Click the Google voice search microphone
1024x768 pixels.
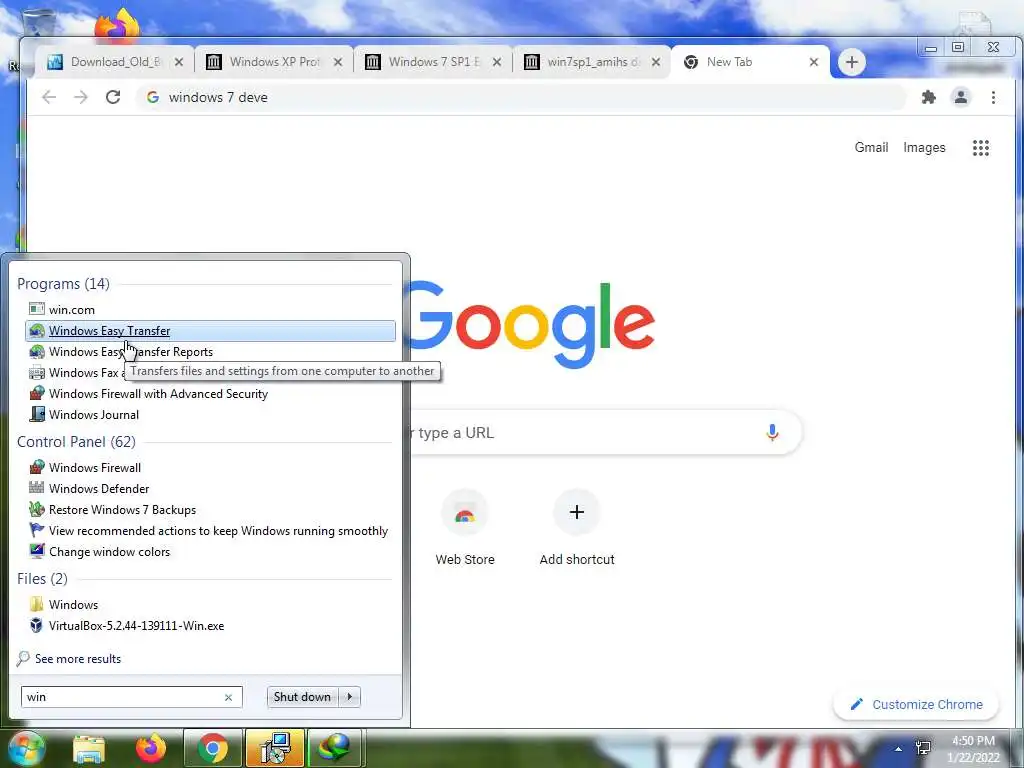pos(772,432)
